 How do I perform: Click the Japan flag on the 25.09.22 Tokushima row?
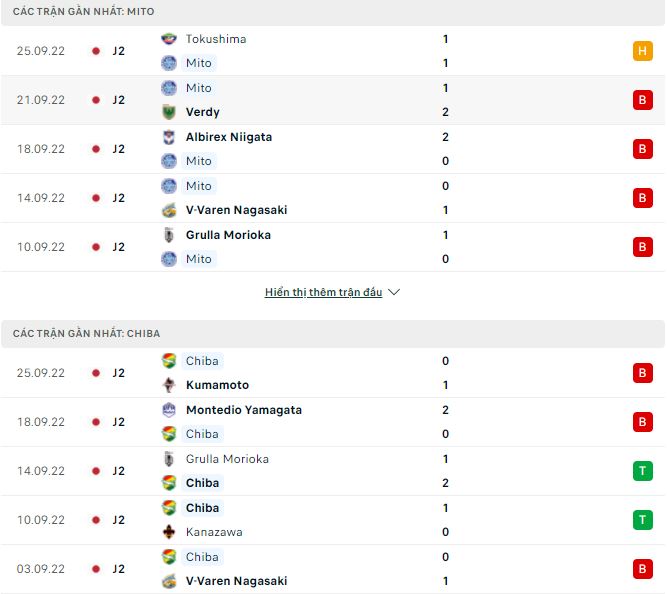tap(96, 51)
